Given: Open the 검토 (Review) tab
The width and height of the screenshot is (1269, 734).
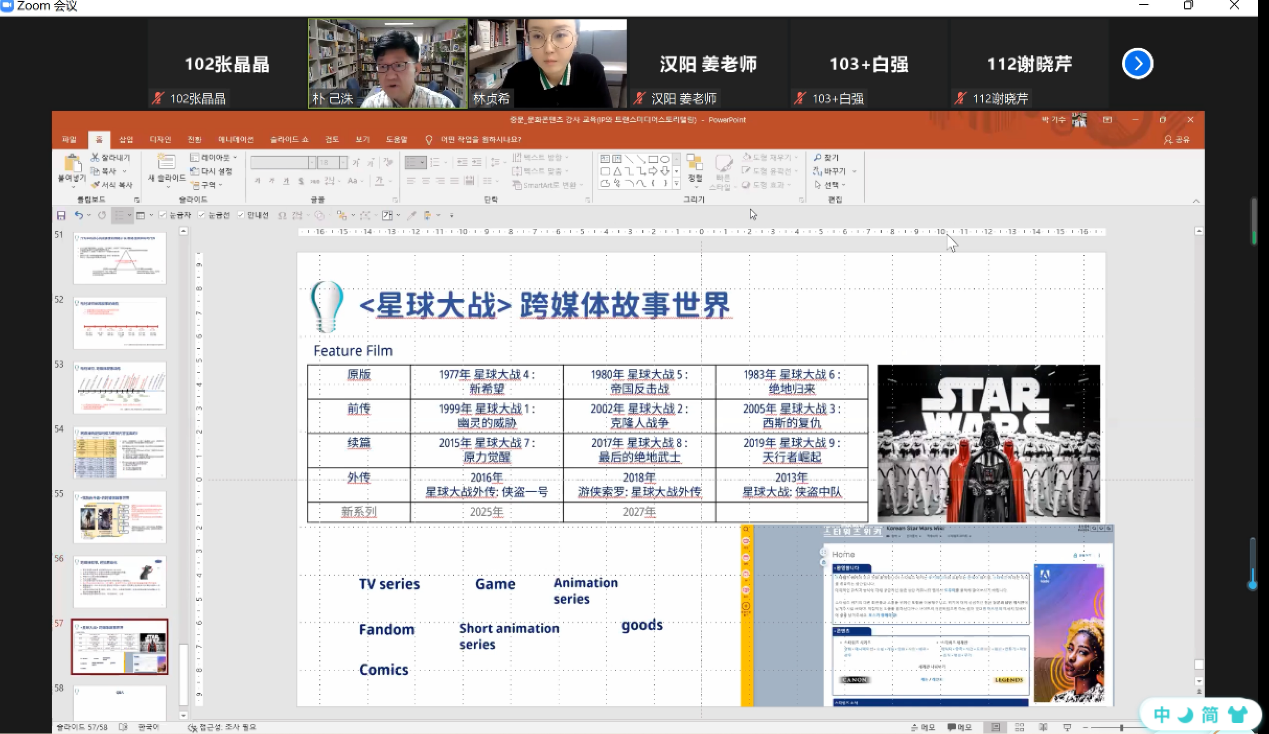Looking at the screenshot, I should 332,140.
